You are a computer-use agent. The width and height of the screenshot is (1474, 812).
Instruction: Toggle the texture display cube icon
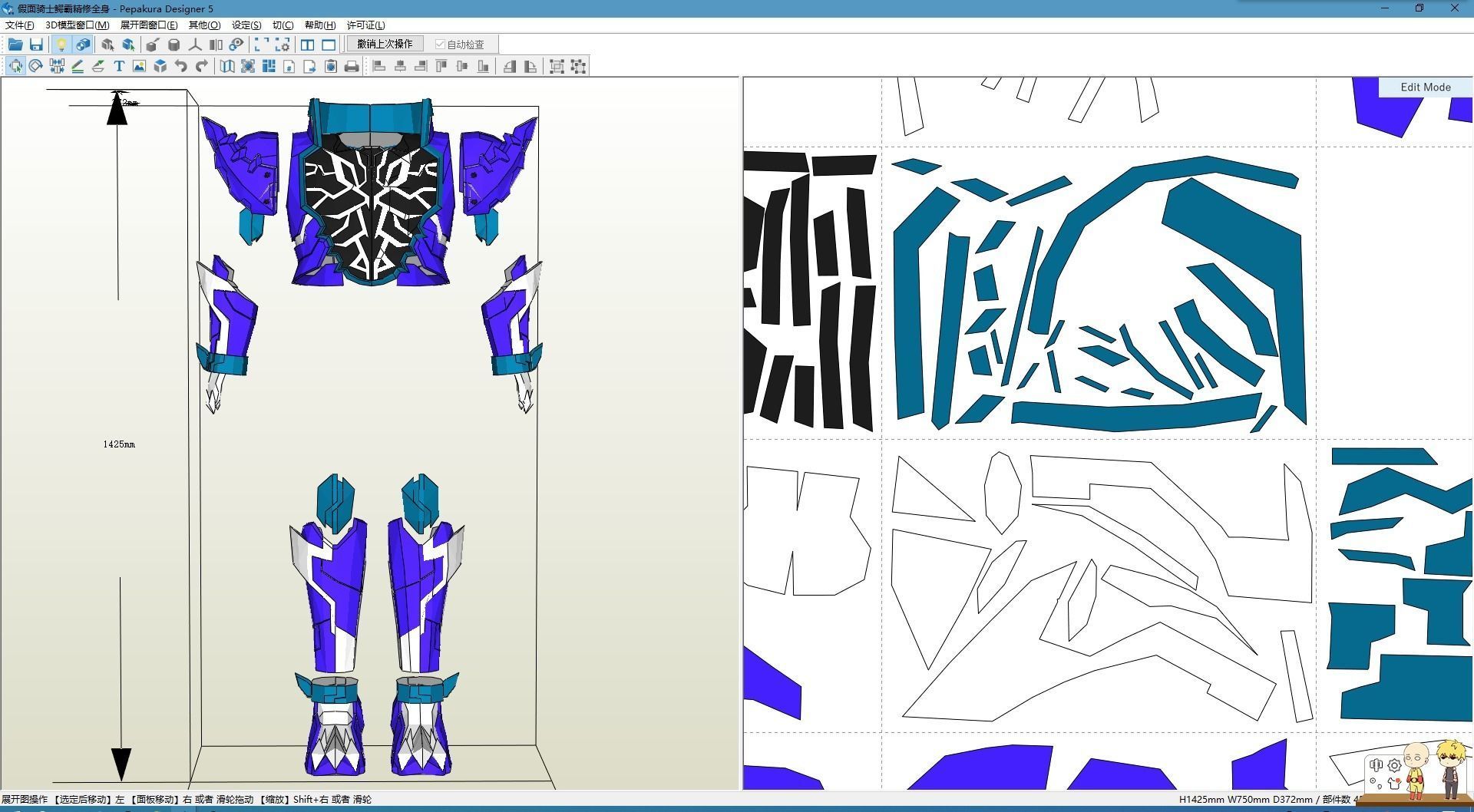82,45
